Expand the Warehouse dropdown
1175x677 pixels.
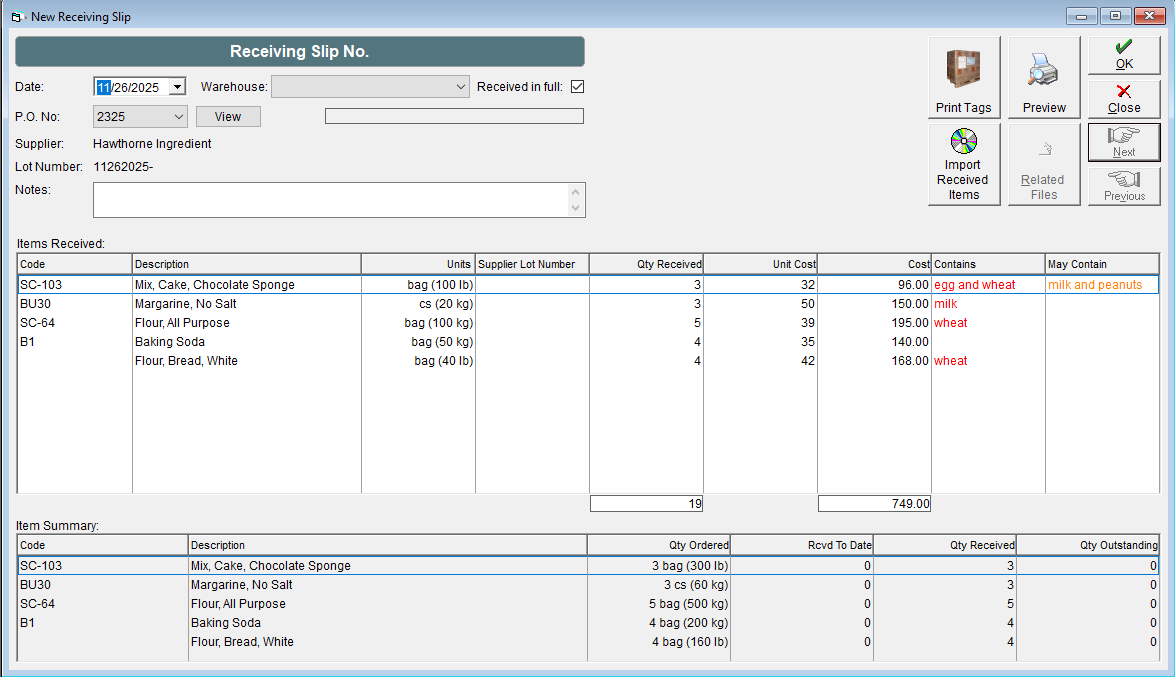tap(460, 87)
